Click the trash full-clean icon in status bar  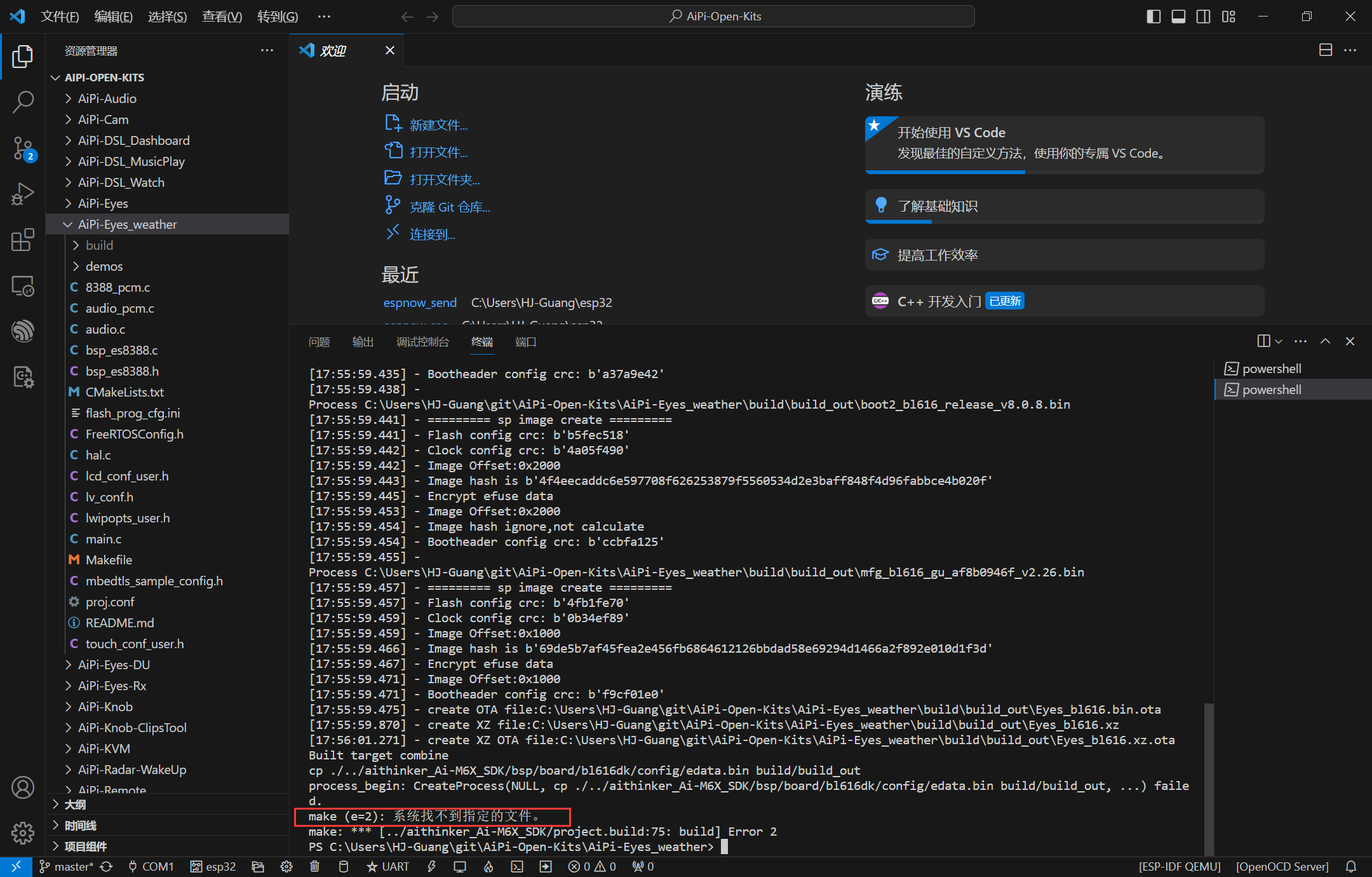click(x=314, y=866)
